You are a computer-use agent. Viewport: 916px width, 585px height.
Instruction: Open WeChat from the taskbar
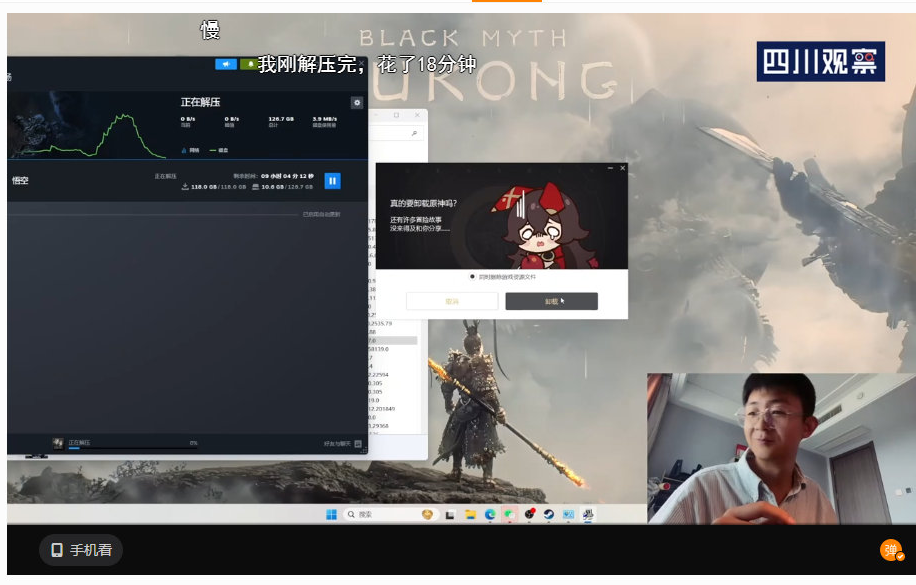[x=509, y=514]
